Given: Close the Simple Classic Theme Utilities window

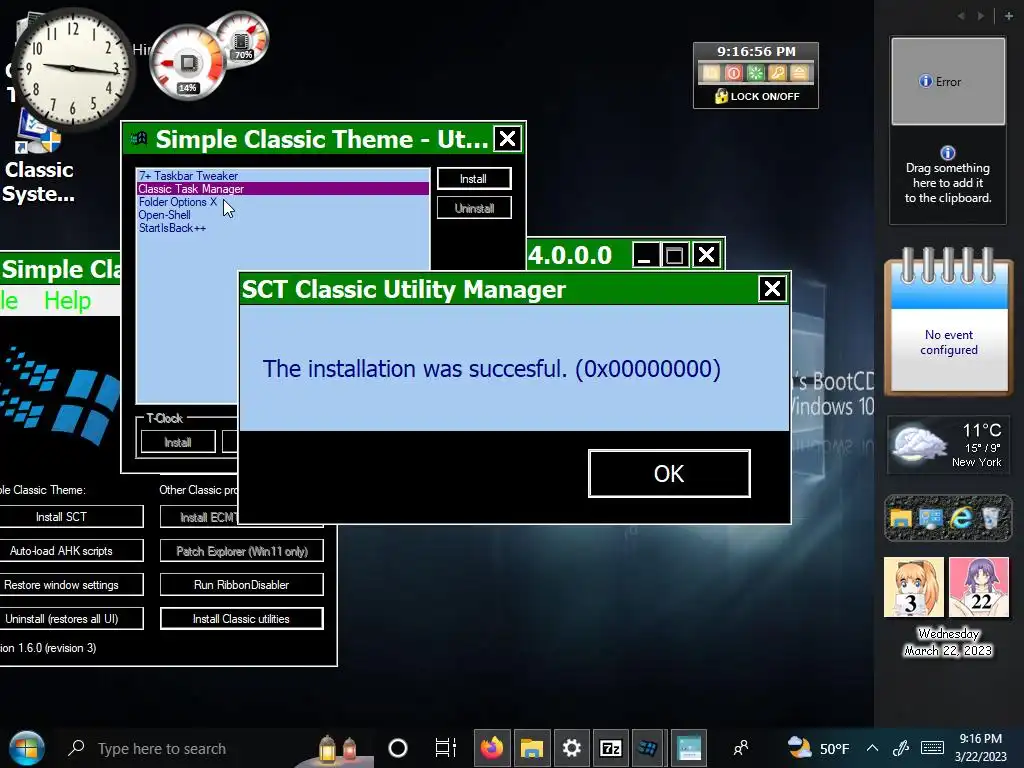Looking at the screenshot, I should [x=507, y=138].
